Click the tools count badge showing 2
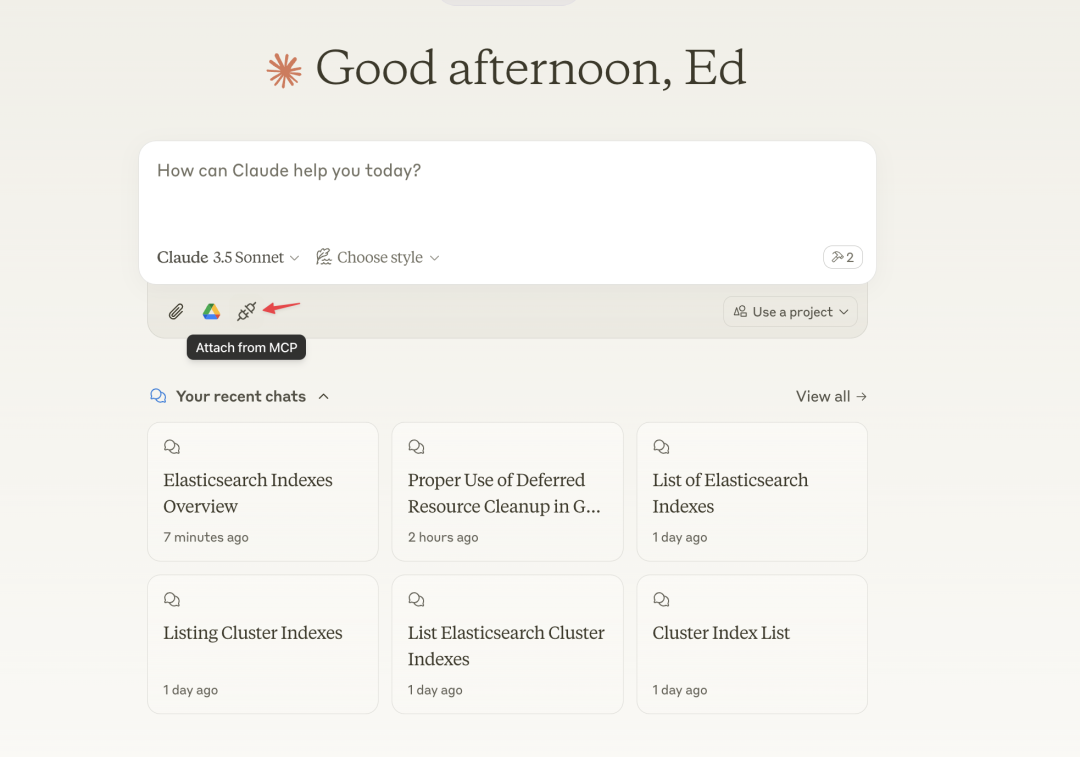This screenshot has width=1080, height=757. [842, 257]
